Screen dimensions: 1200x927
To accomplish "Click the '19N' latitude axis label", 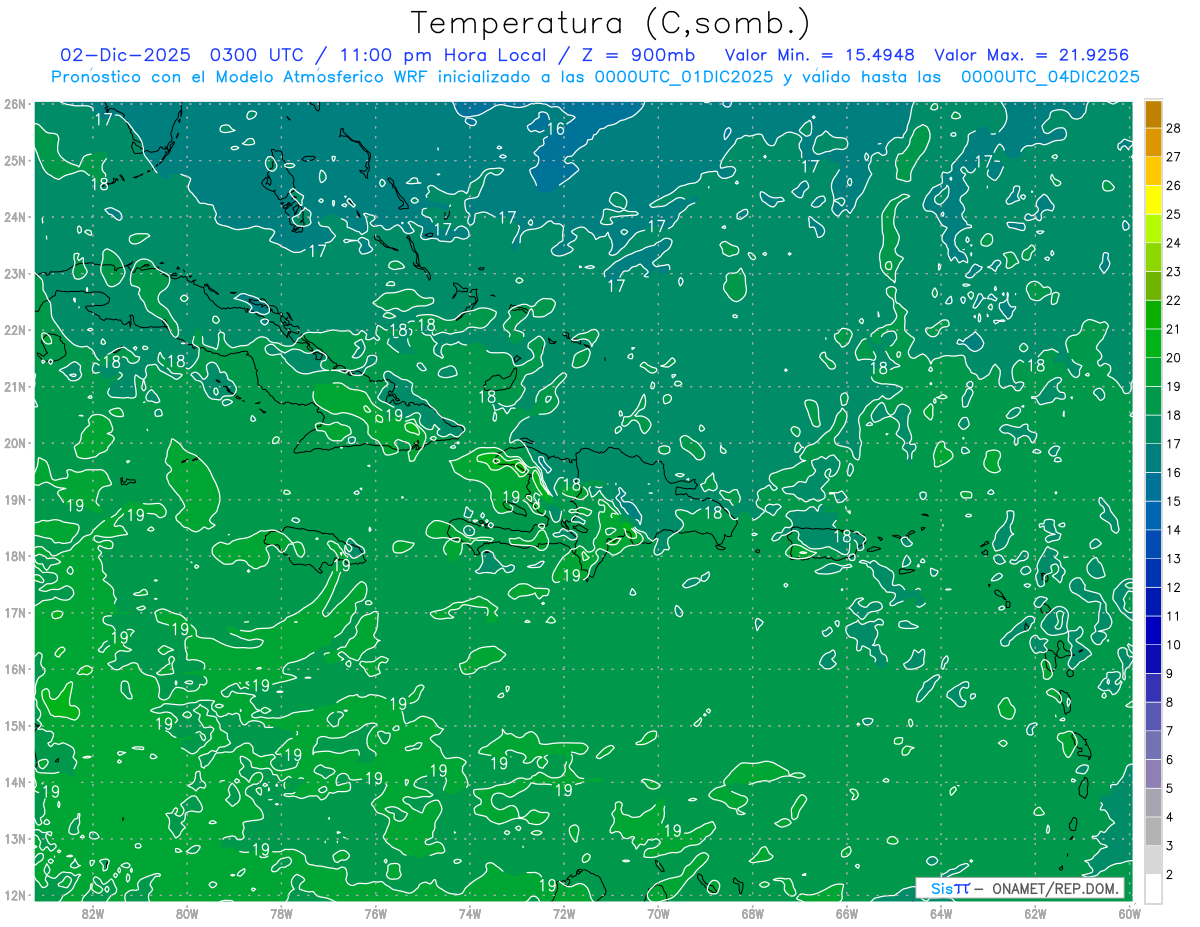I will (15, 499).
